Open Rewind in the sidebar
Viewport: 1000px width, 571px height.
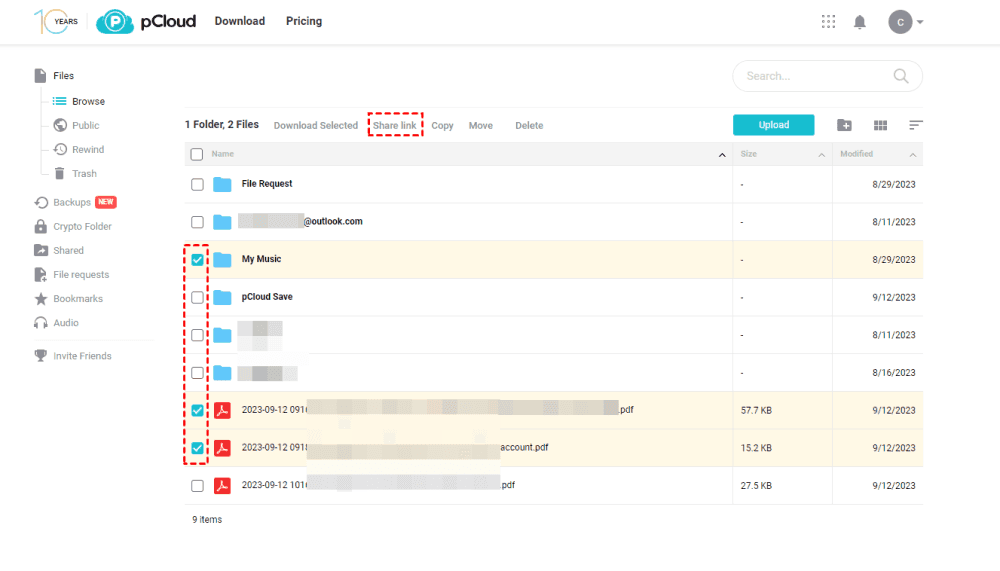79,149
